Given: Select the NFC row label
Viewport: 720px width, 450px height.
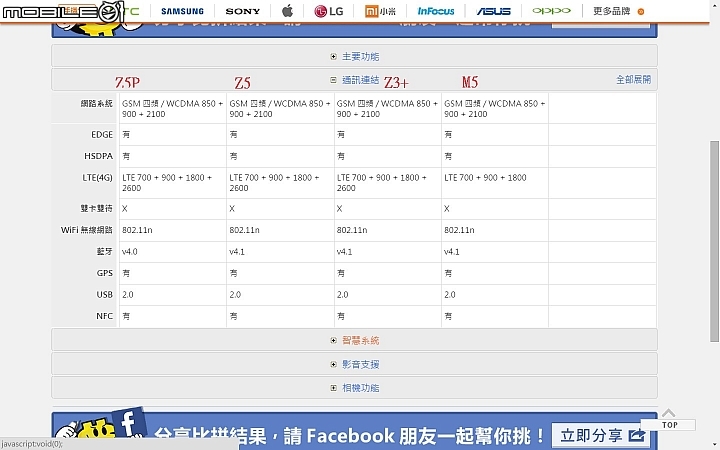Looking at the screenshot, I should click(104, 316).
